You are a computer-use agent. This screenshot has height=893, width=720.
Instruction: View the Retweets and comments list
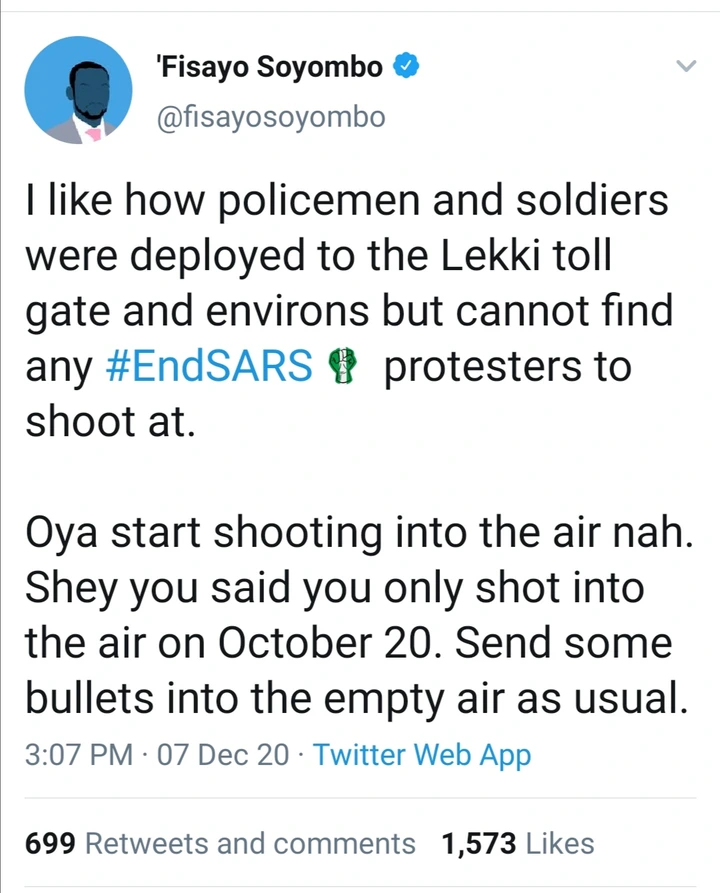click(x=250, y=844)
